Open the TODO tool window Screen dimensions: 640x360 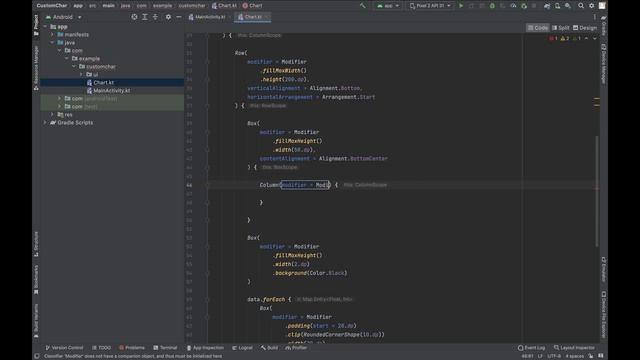pyautogui.click(x=102, y=348)
